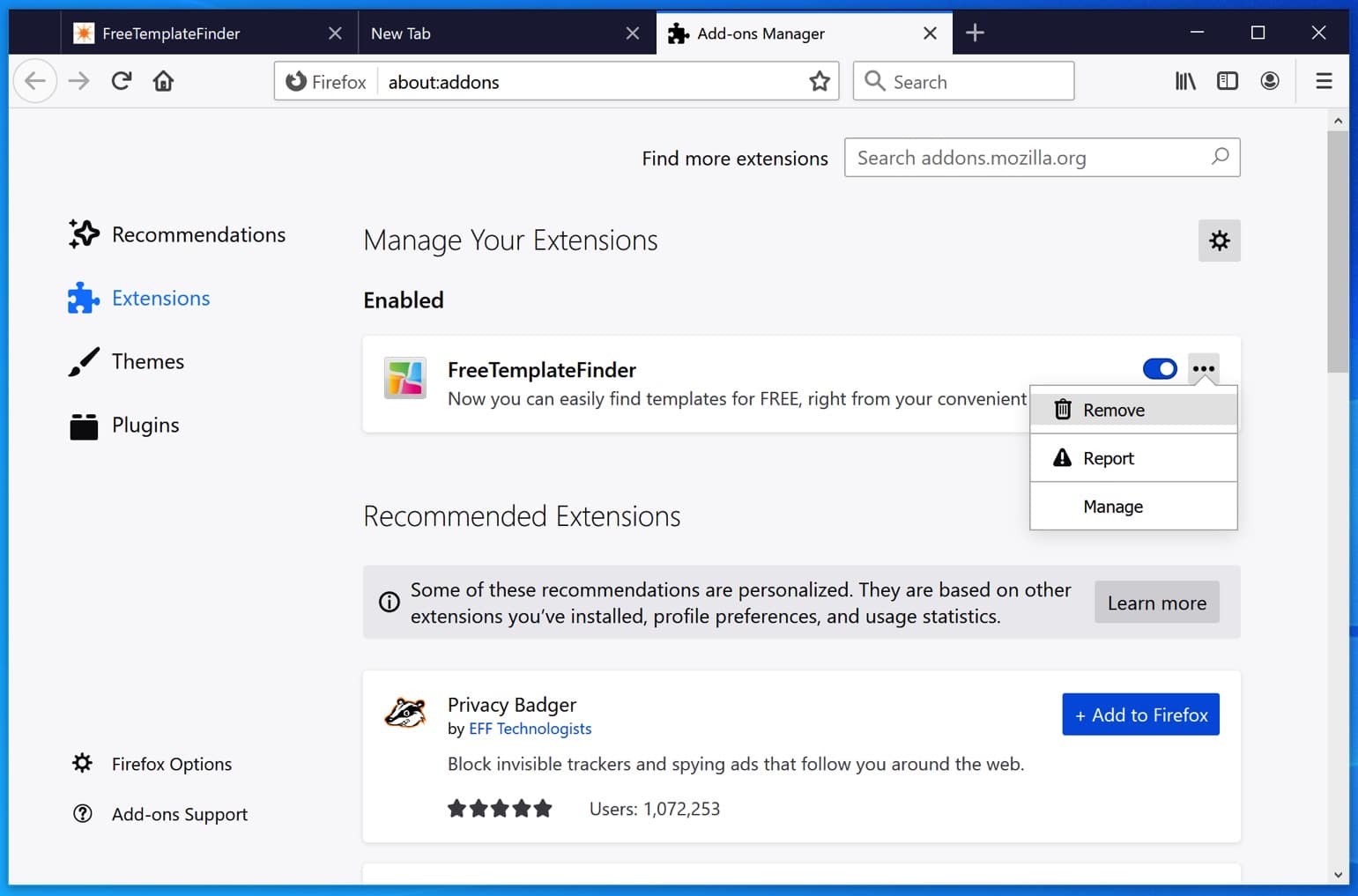Click the vertical scrollbar thumb
This screenshot has height=896, width=1358.
tap(1338, 252)
